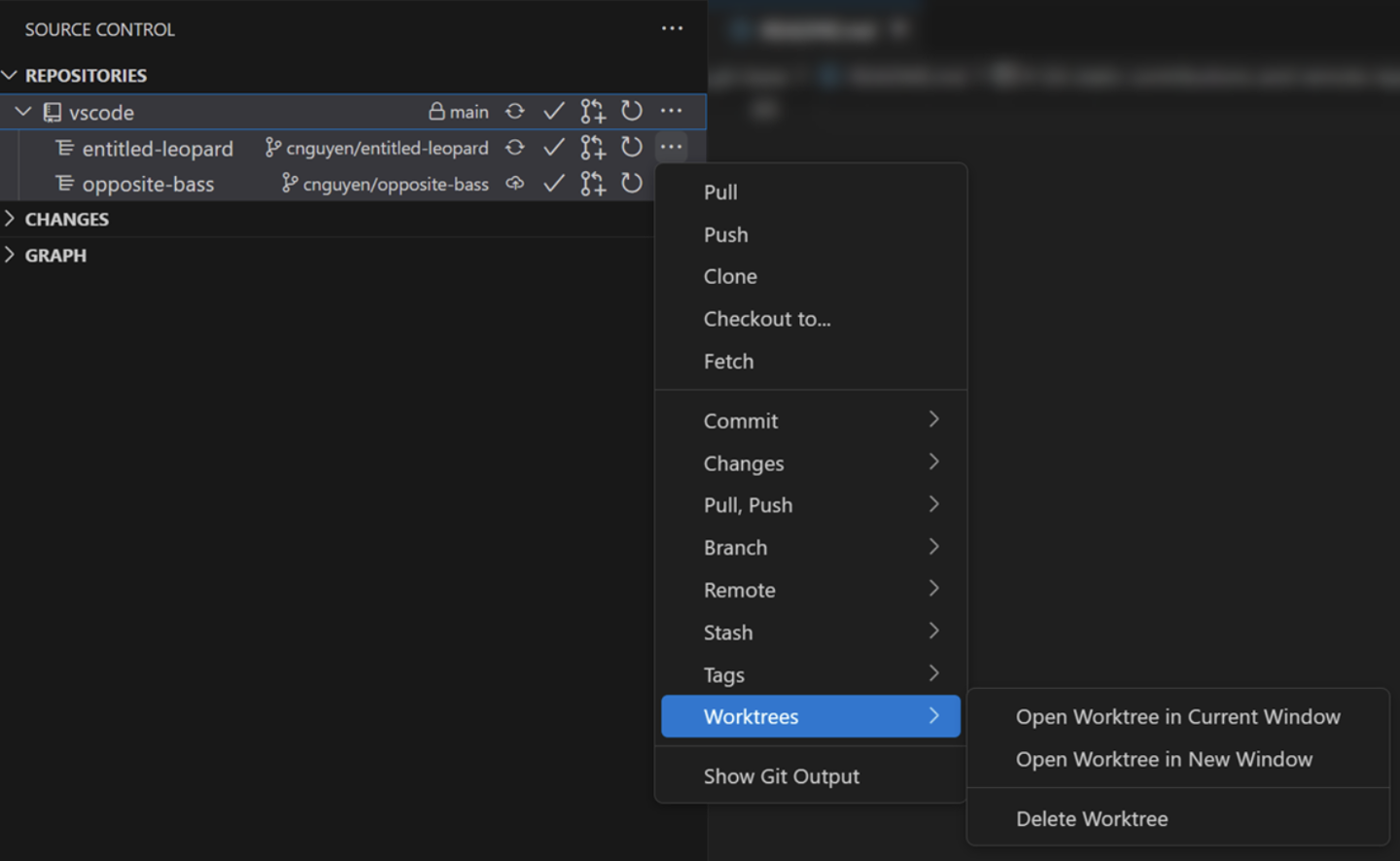This screenshot has height=861, width=1400.
Task: Click commit checkmark on entitled-leopard worktree
Action: [x=554, y=148]
